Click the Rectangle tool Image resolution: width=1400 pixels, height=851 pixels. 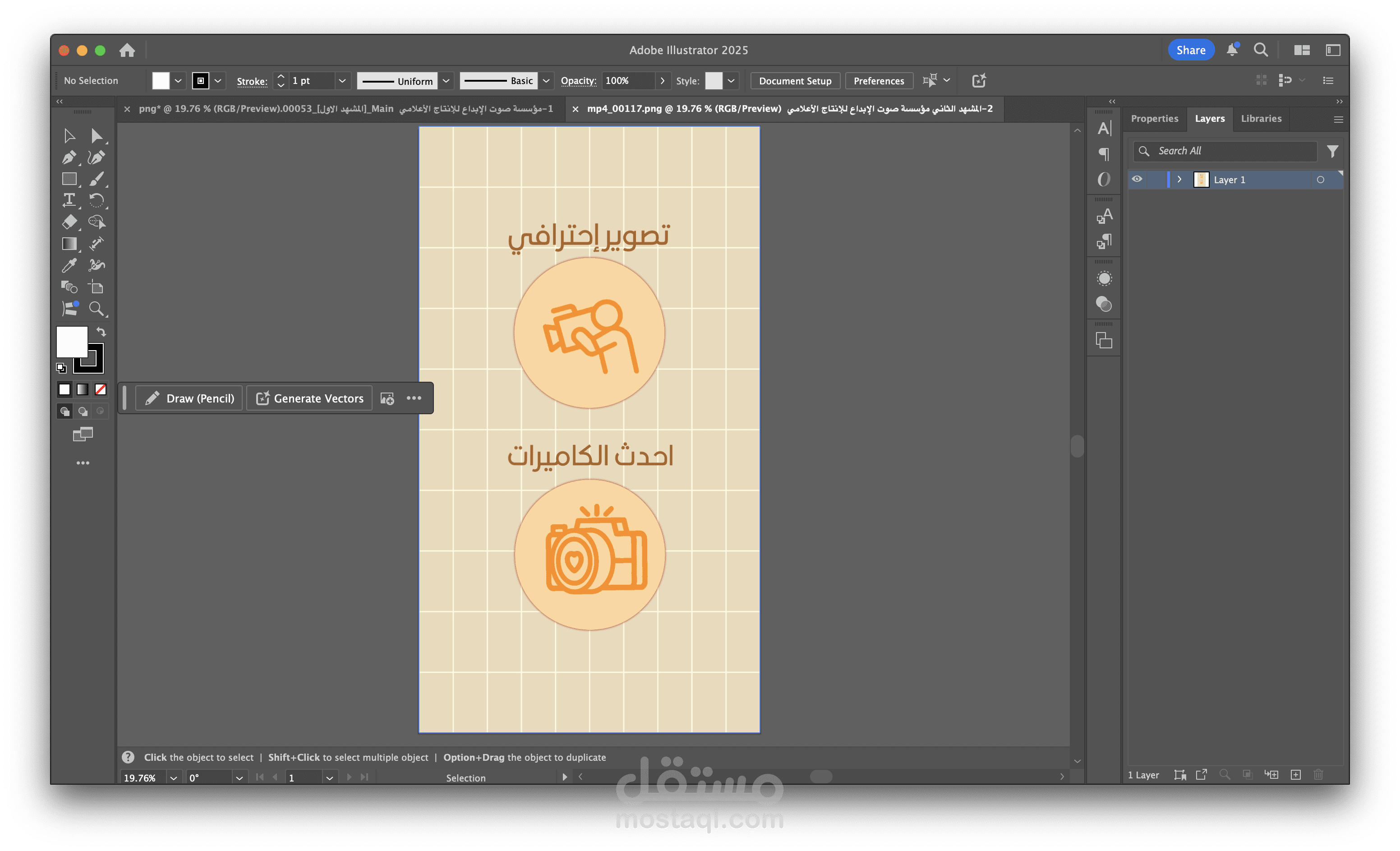click(69, 179)
